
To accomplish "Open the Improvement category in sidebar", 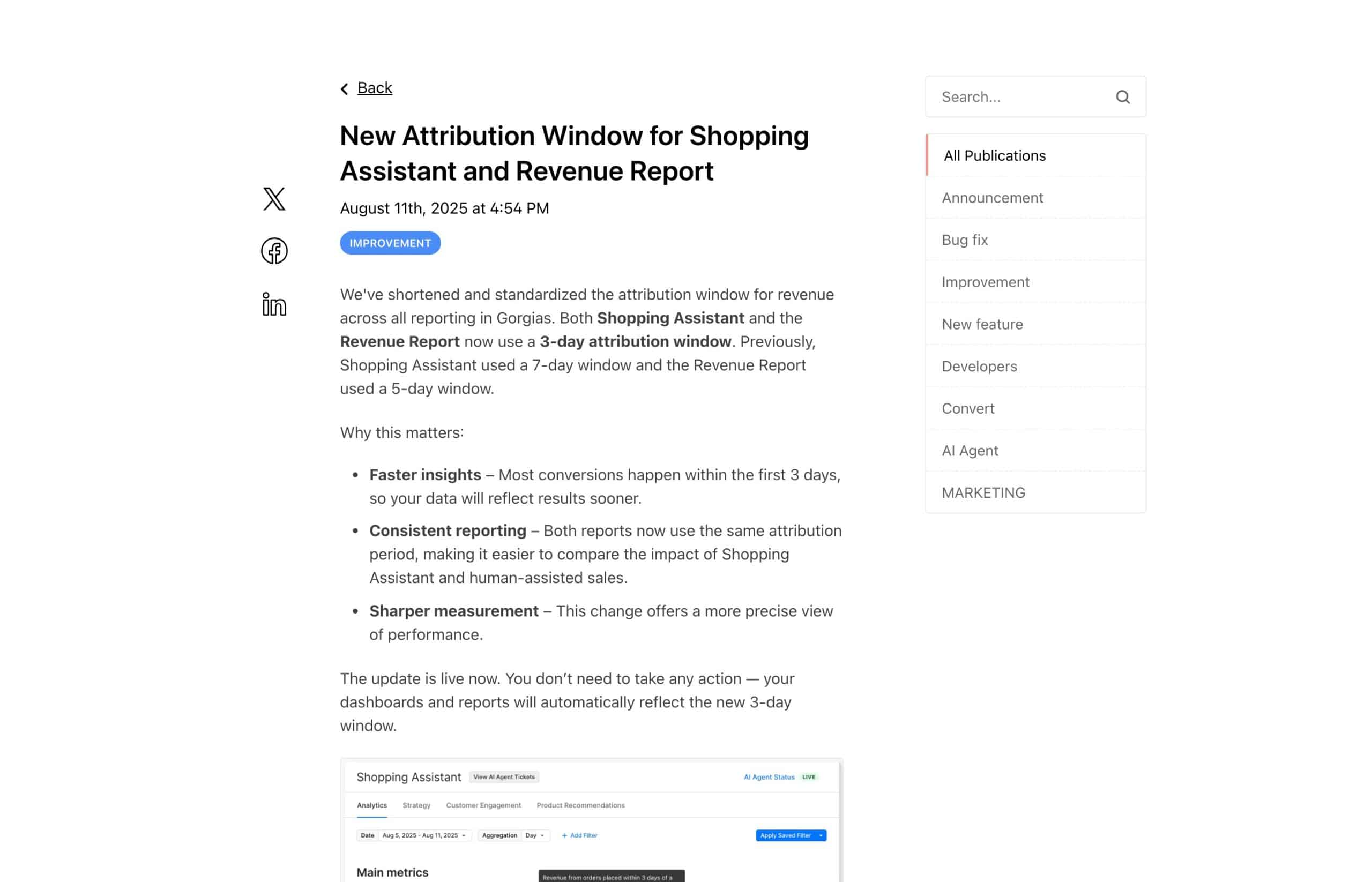I will coord(1035,282).
